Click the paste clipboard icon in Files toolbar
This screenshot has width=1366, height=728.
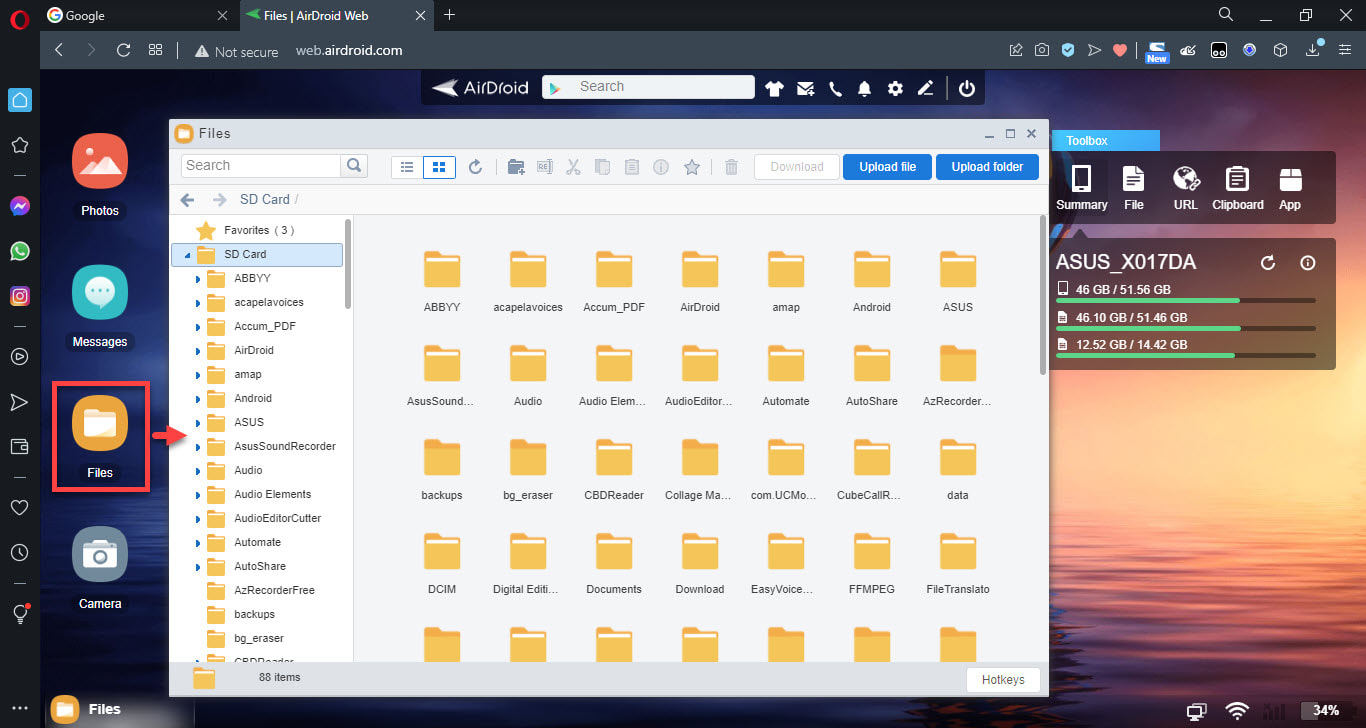[x=631, y=167]
